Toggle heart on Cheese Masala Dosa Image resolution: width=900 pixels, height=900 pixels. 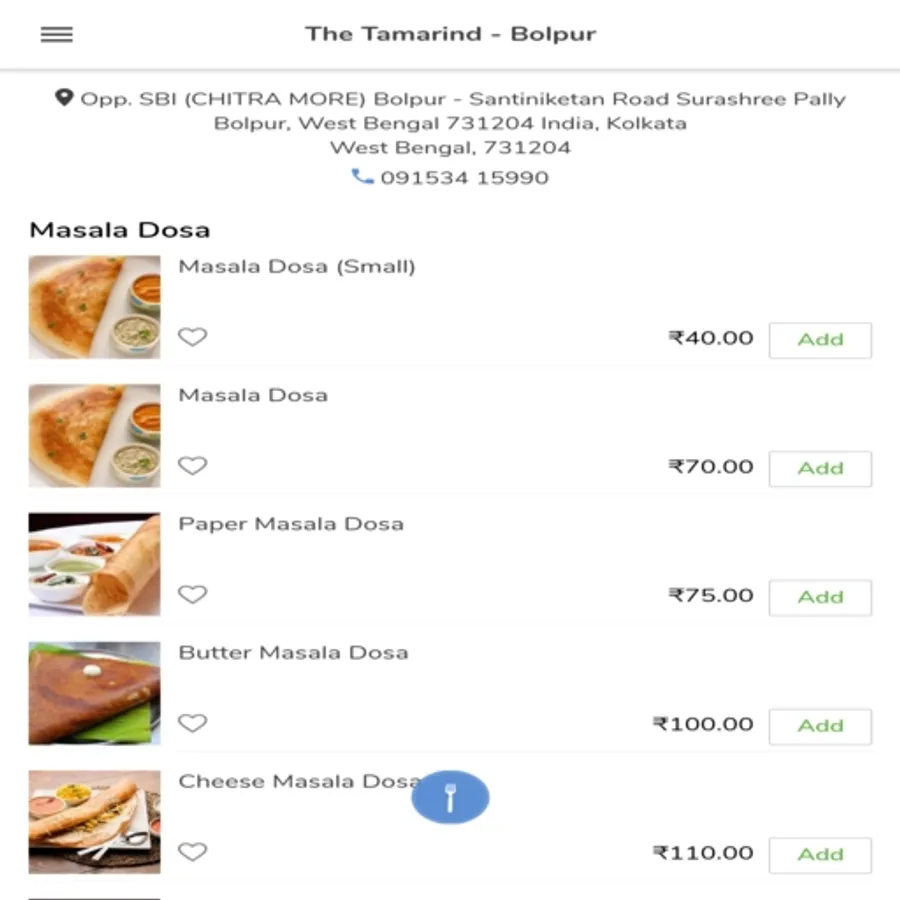coord(192,851)
